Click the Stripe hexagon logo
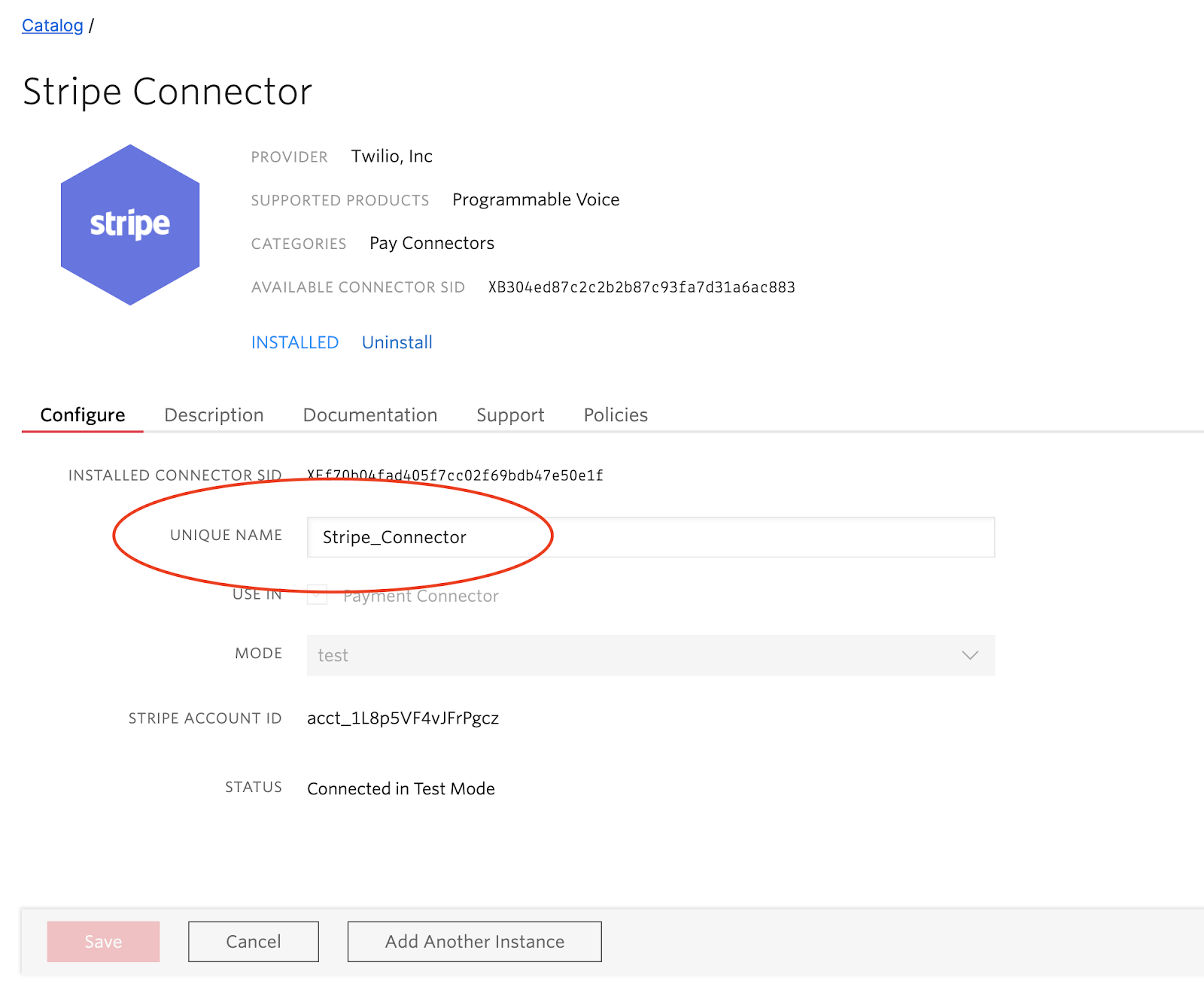The height and width of the screenshot is (1002, 1204). pos(130,225)
